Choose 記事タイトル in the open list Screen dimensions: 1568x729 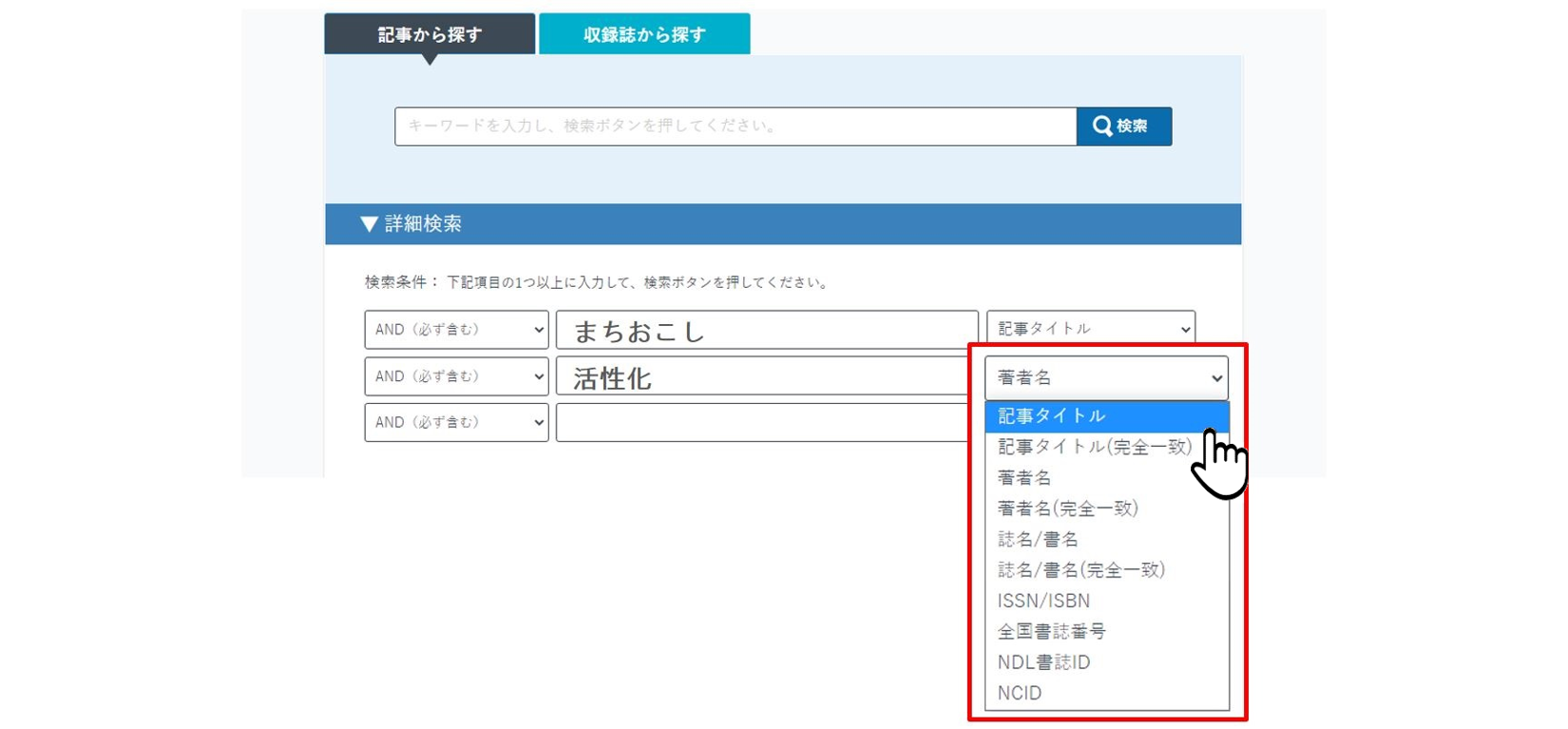pos(1051,416)
